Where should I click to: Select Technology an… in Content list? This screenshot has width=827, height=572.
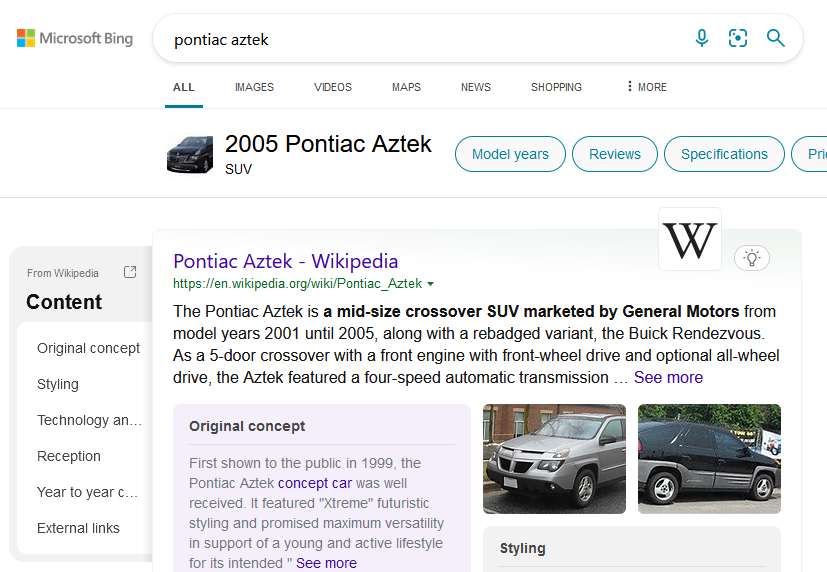coord(89,420)
